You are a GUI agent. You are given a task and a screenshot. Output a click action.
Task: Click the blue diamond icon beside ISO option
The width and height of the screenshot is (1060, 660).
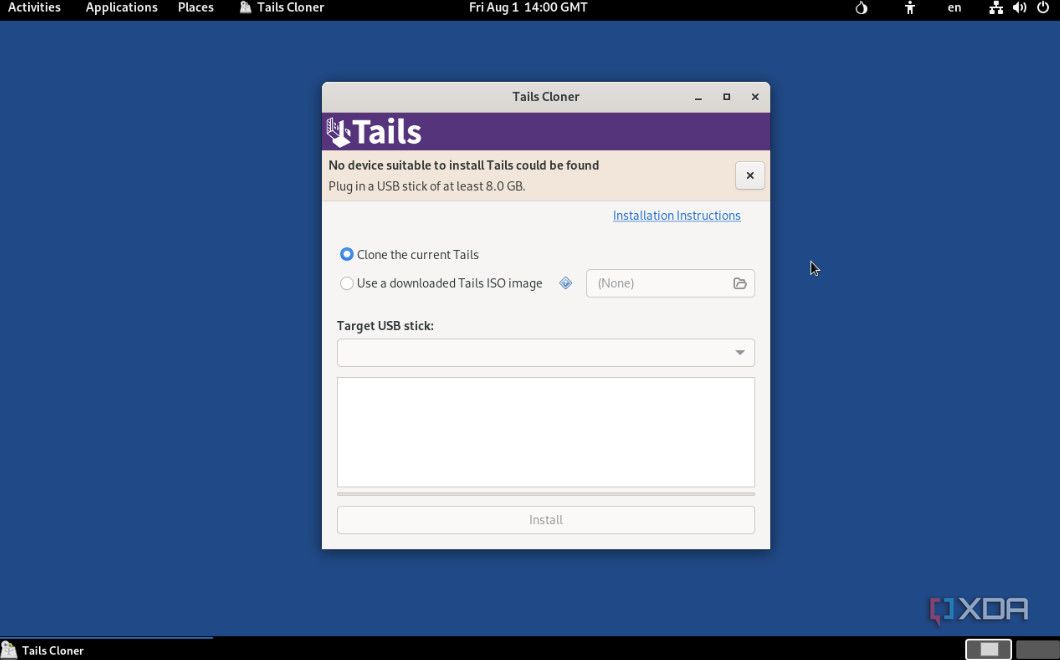(566, 283)
